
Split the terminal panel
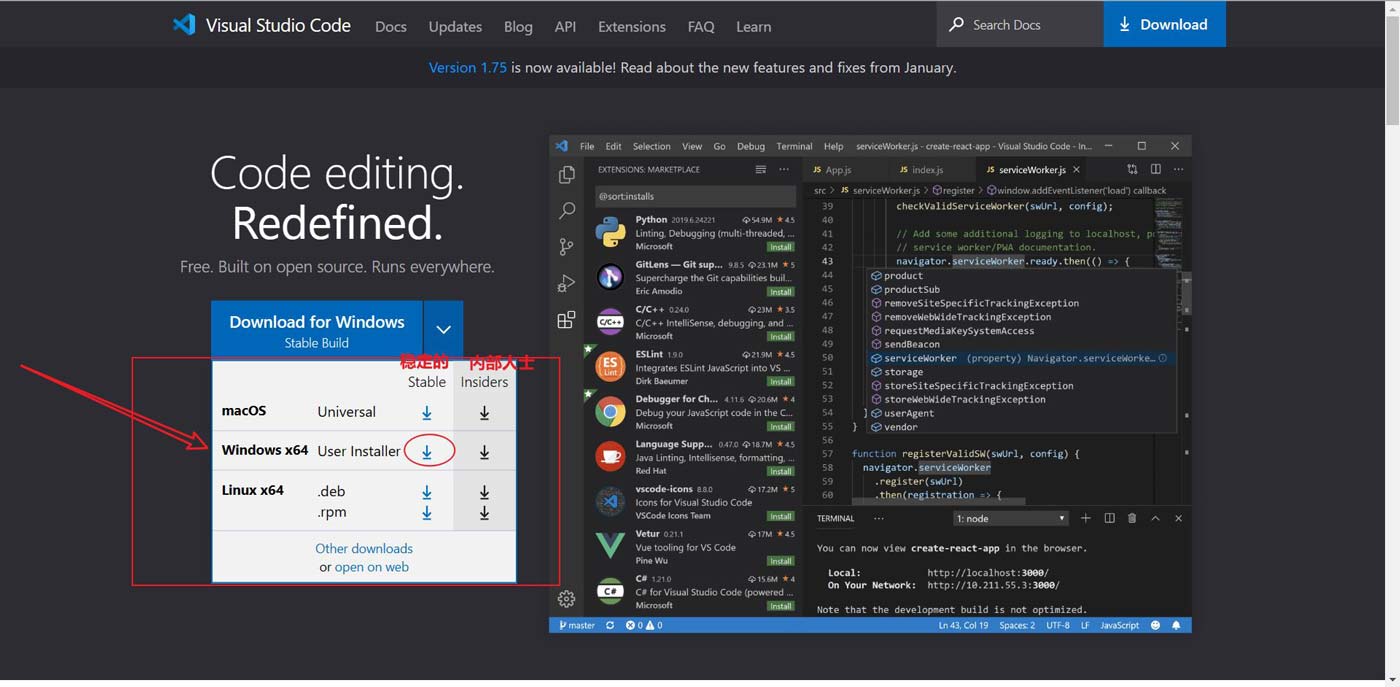(1109, 518)
